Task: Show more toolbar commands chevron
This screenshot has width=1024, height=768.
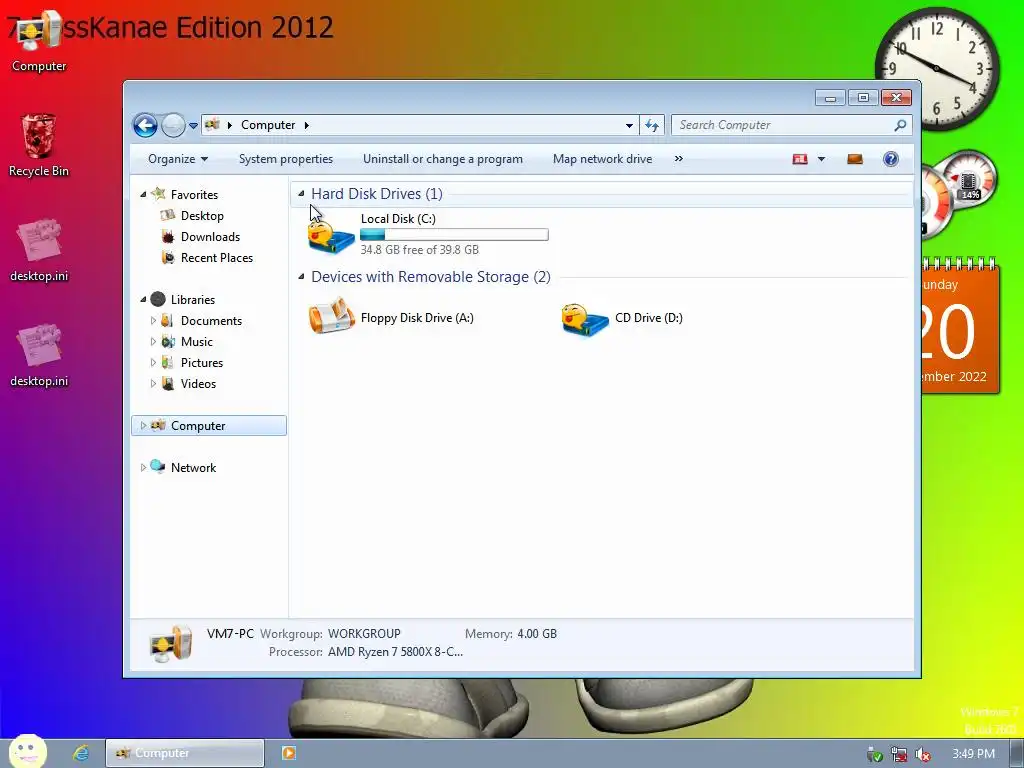Action: [679, 159]
